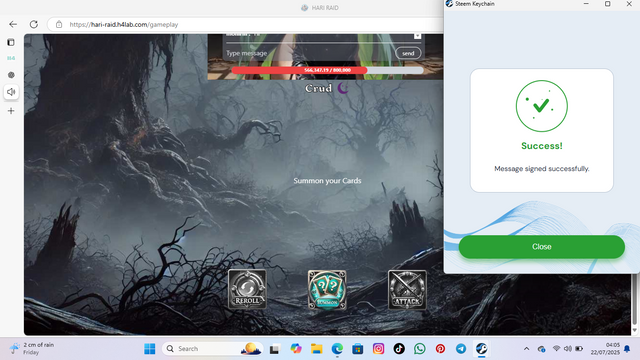This screenshot has width=640, height=360.
Task: Open the Wi-Fi network tray icon
Action: tap(556, 349)
